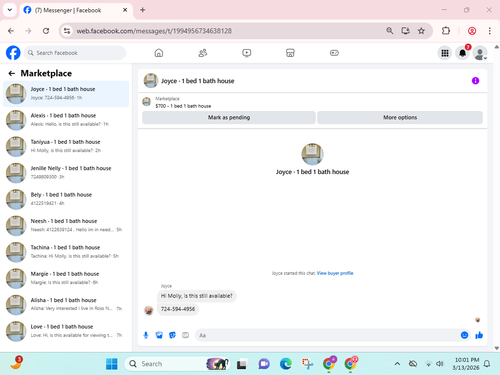Open Love conversation

(x=66, y=331)
